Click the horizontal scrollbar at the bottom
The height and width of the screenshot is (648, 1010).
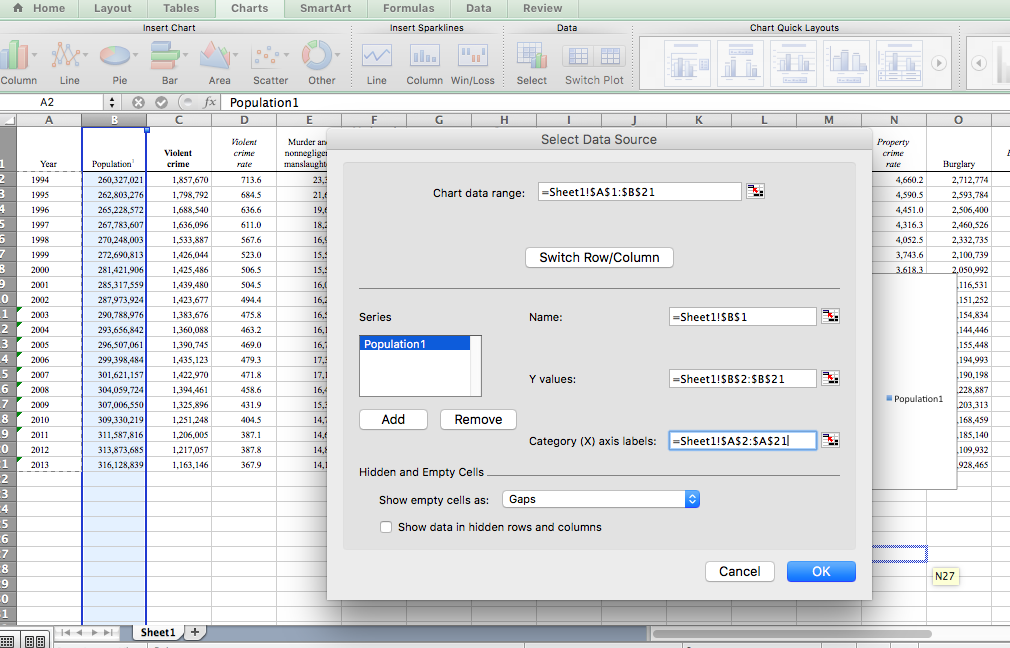790,633
